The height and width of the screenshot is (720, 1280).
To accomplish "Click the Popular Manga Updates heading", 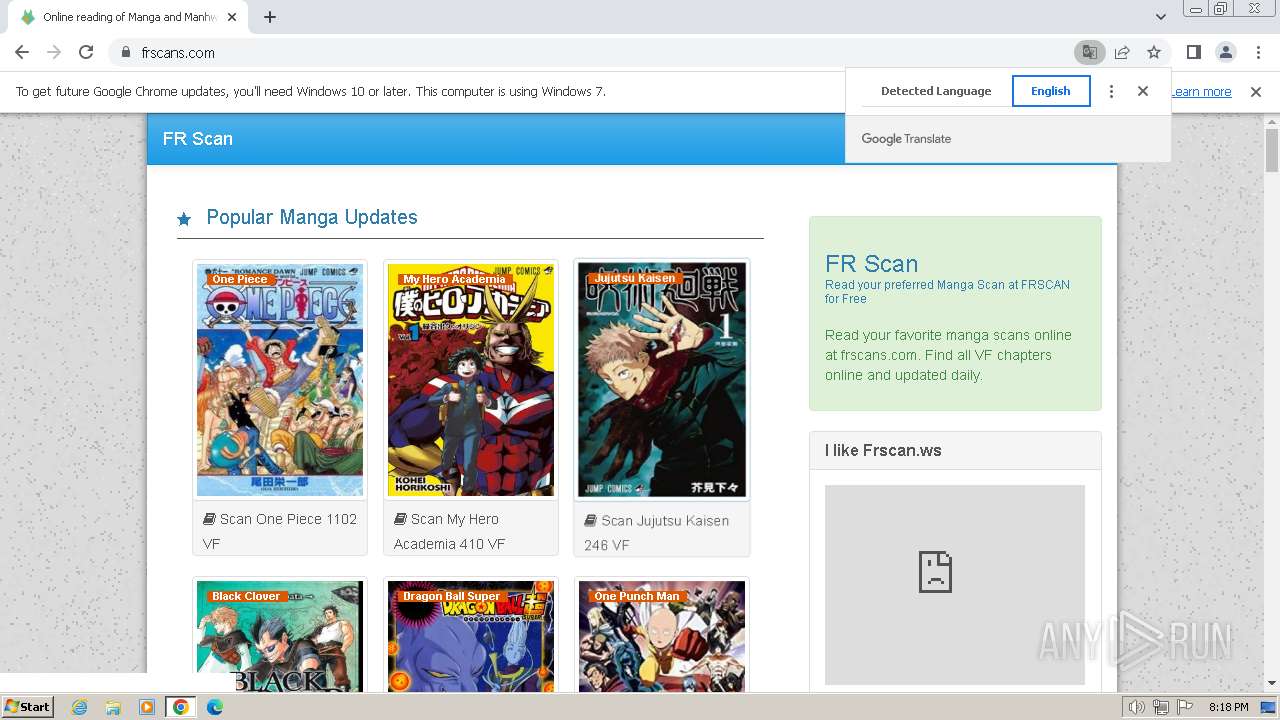I will coord(312,217).
